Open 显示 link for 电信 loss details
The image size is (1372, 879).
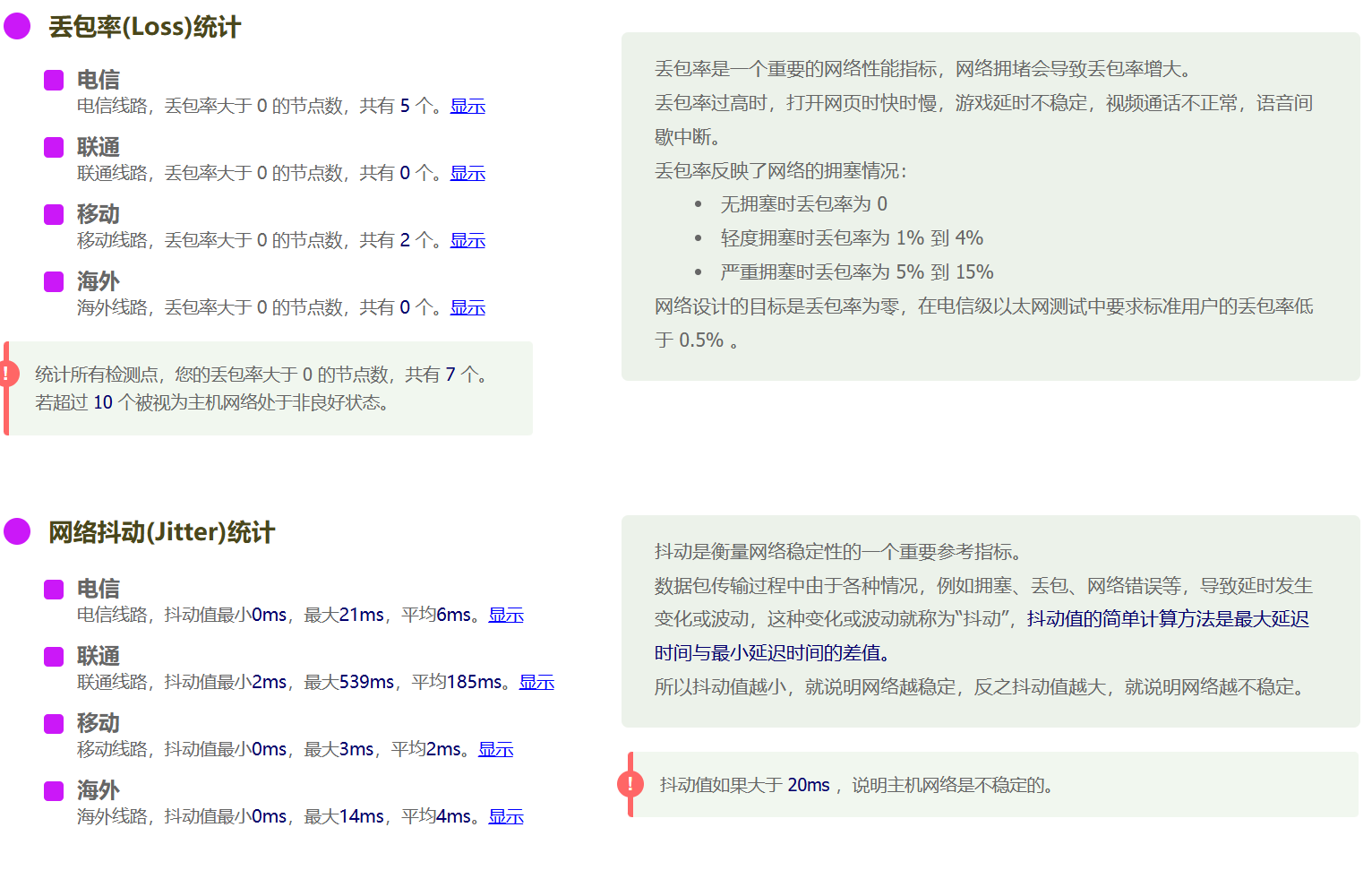pyautogui.click(x=467, y=106)
